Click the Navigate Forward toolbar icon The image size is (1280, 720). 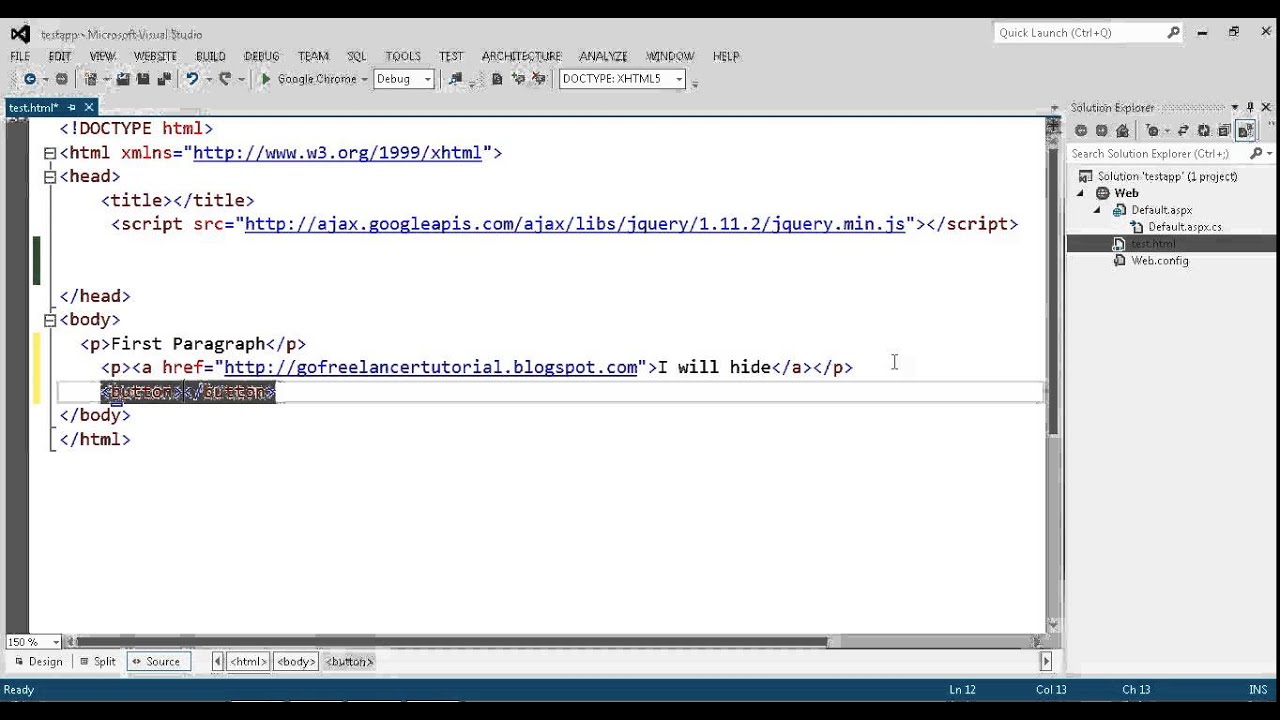(x=62, y=79)
